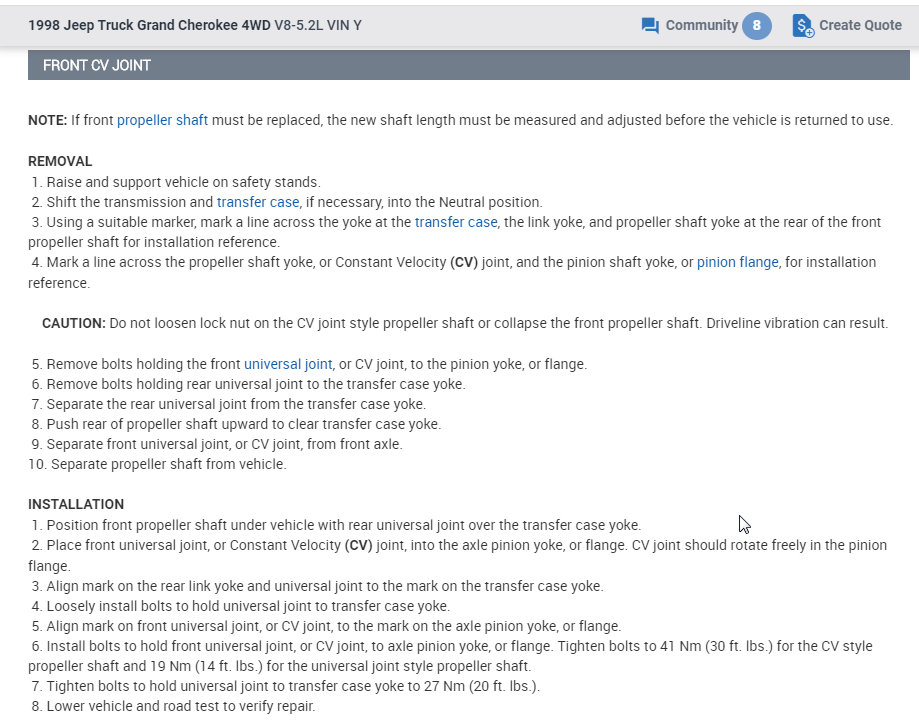Open the propeller shaft link in the NOTE
Image resolution: width=919 pixels, height=722 pixels.
tap(162, 120)
